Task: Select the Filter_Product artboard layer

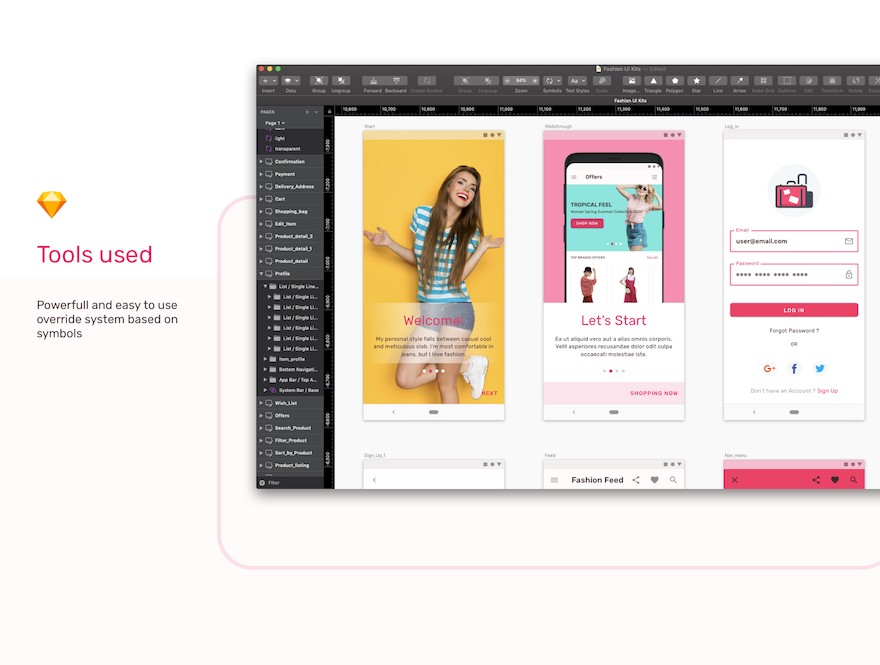Action: click(x=291, y=441)
